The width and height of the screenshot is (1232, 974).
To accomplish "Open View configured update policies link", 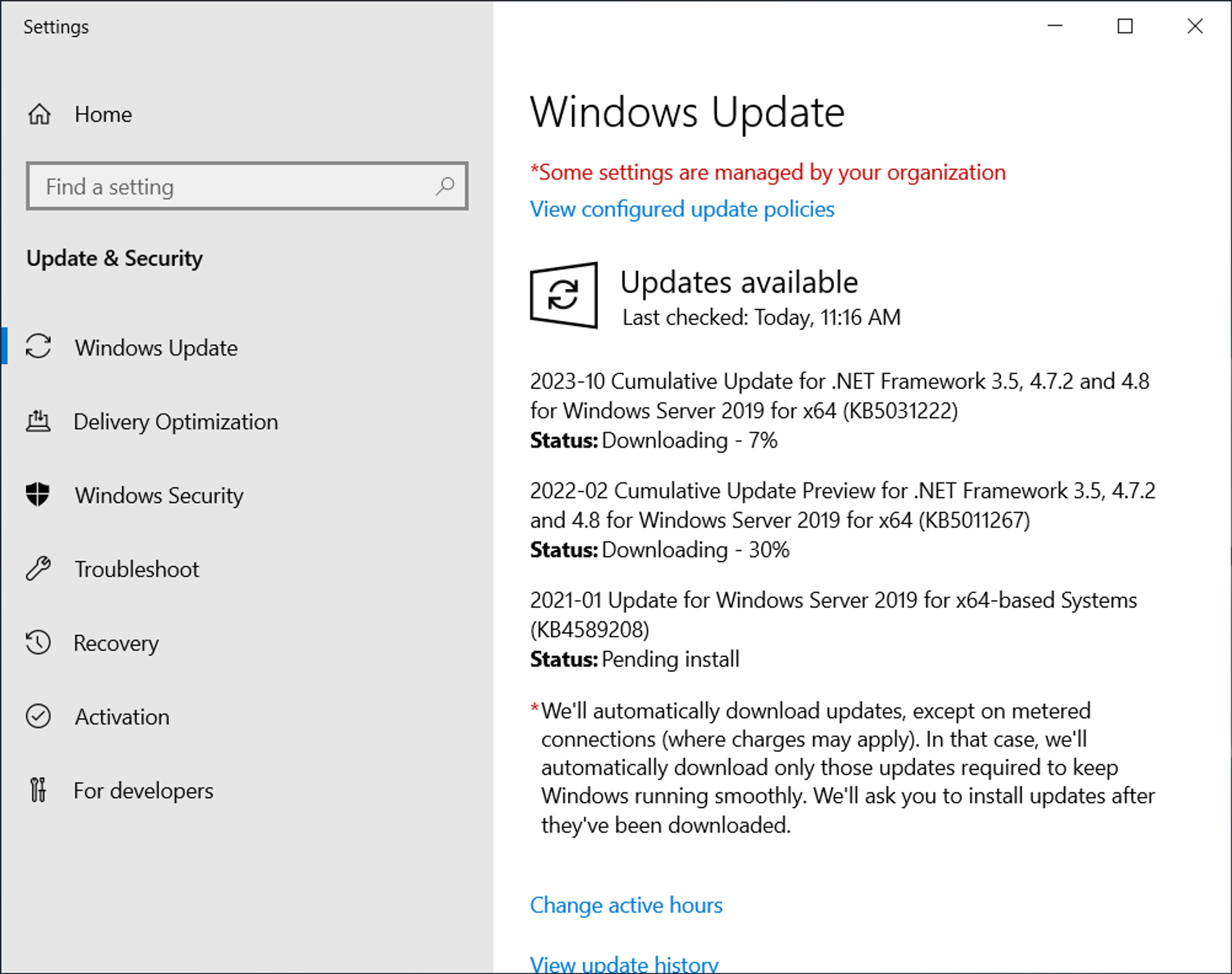I will click(682, 209).
